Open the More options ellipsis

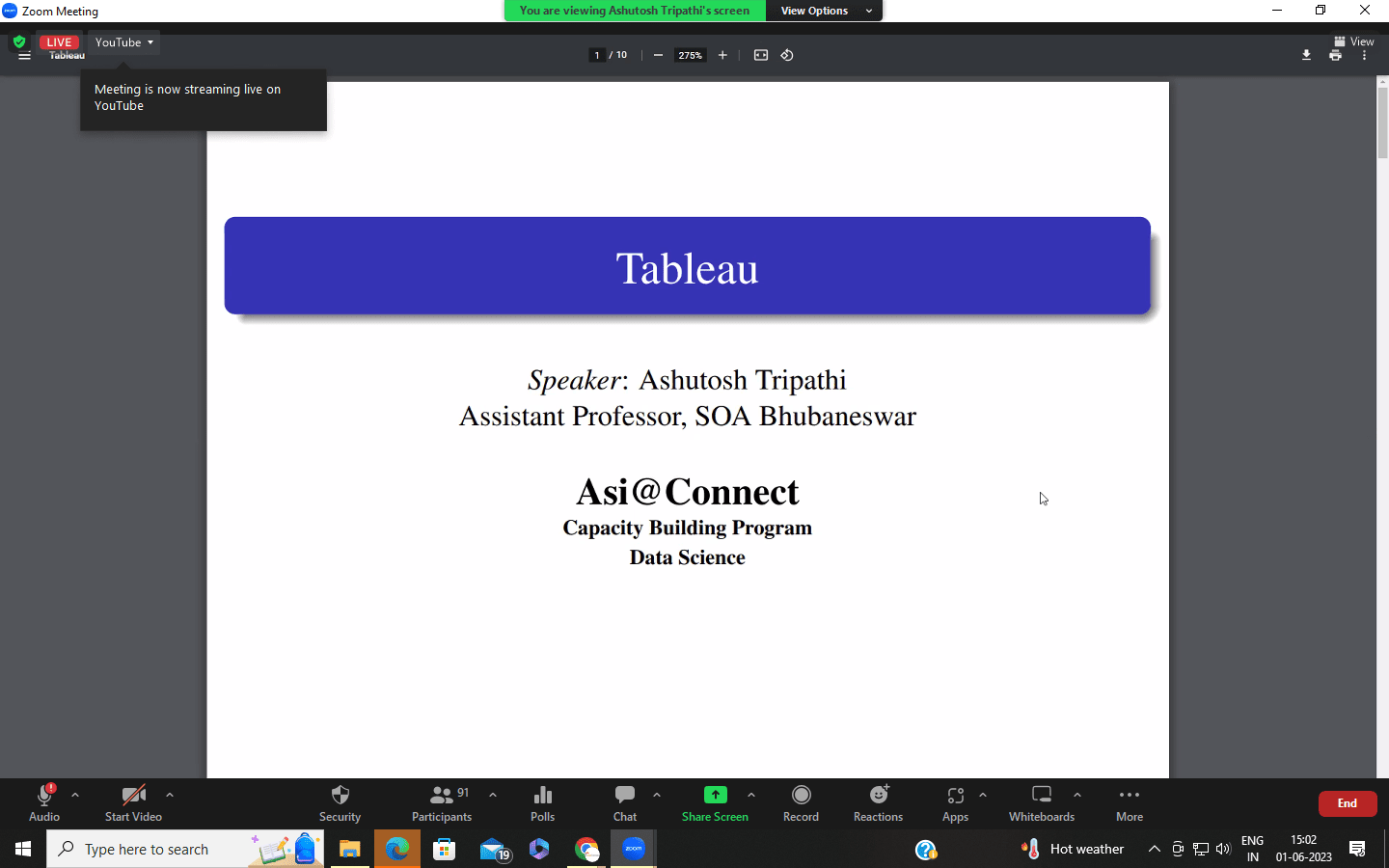point(1130,803)
